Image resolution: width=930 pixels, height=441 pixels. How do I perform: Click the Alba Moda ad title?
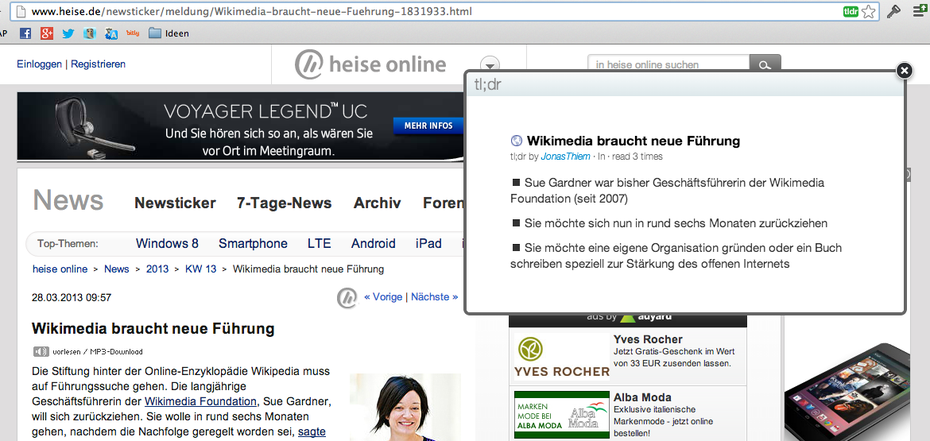pos(642,397)
